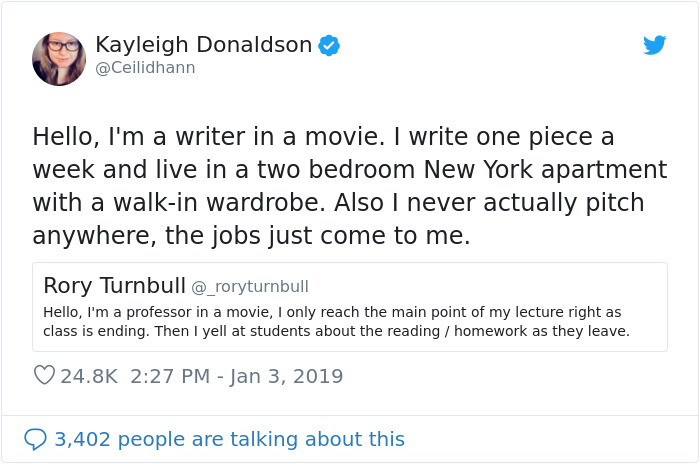Image resolution: width=700 pixels, height=464 pixels.
Task: Click the phrase 'jobs just come to me'
Action: tap(341, 235)
